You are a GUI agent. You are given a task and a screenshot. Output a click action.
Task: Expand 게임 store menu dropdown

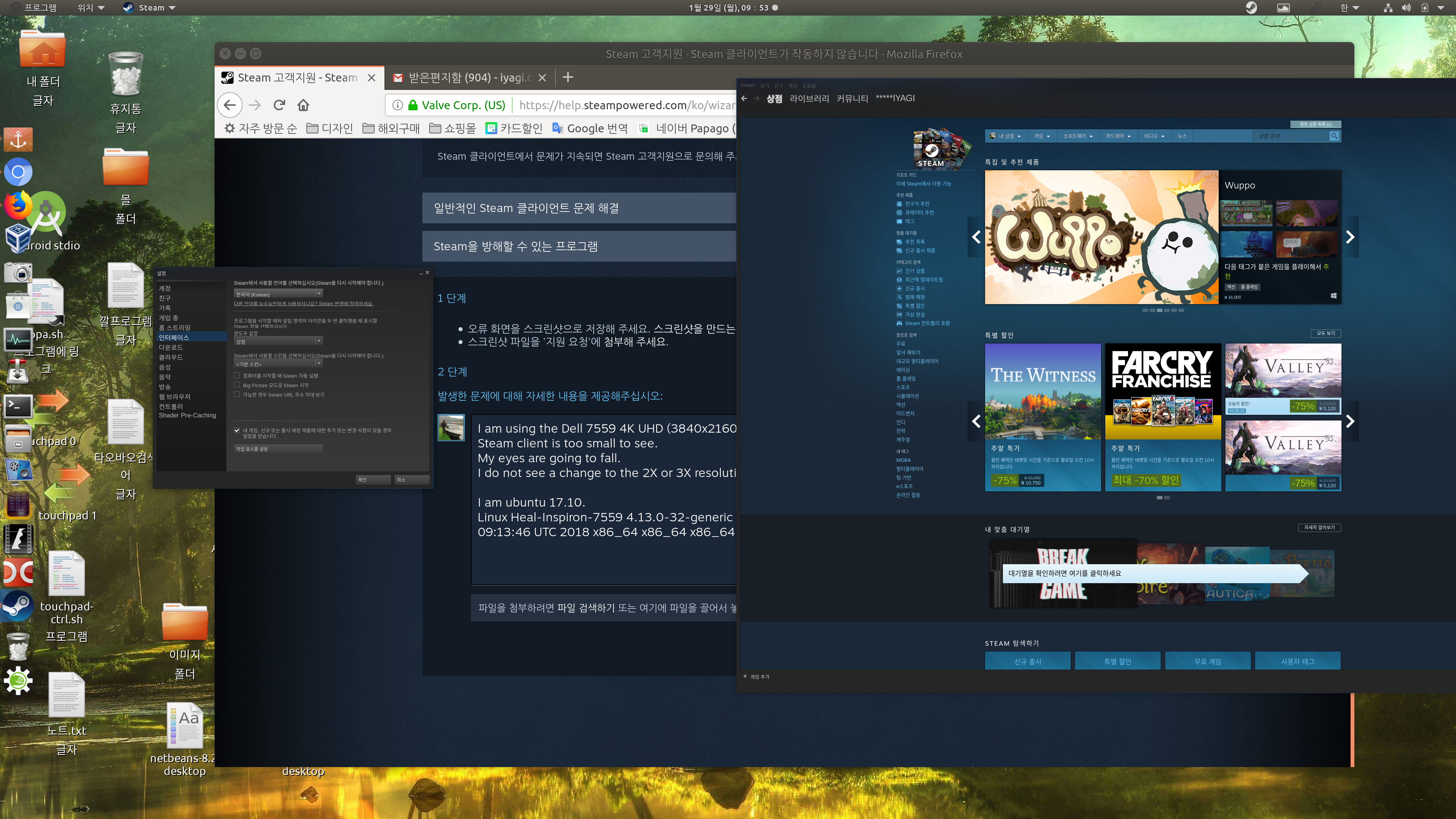point(1042,136)
